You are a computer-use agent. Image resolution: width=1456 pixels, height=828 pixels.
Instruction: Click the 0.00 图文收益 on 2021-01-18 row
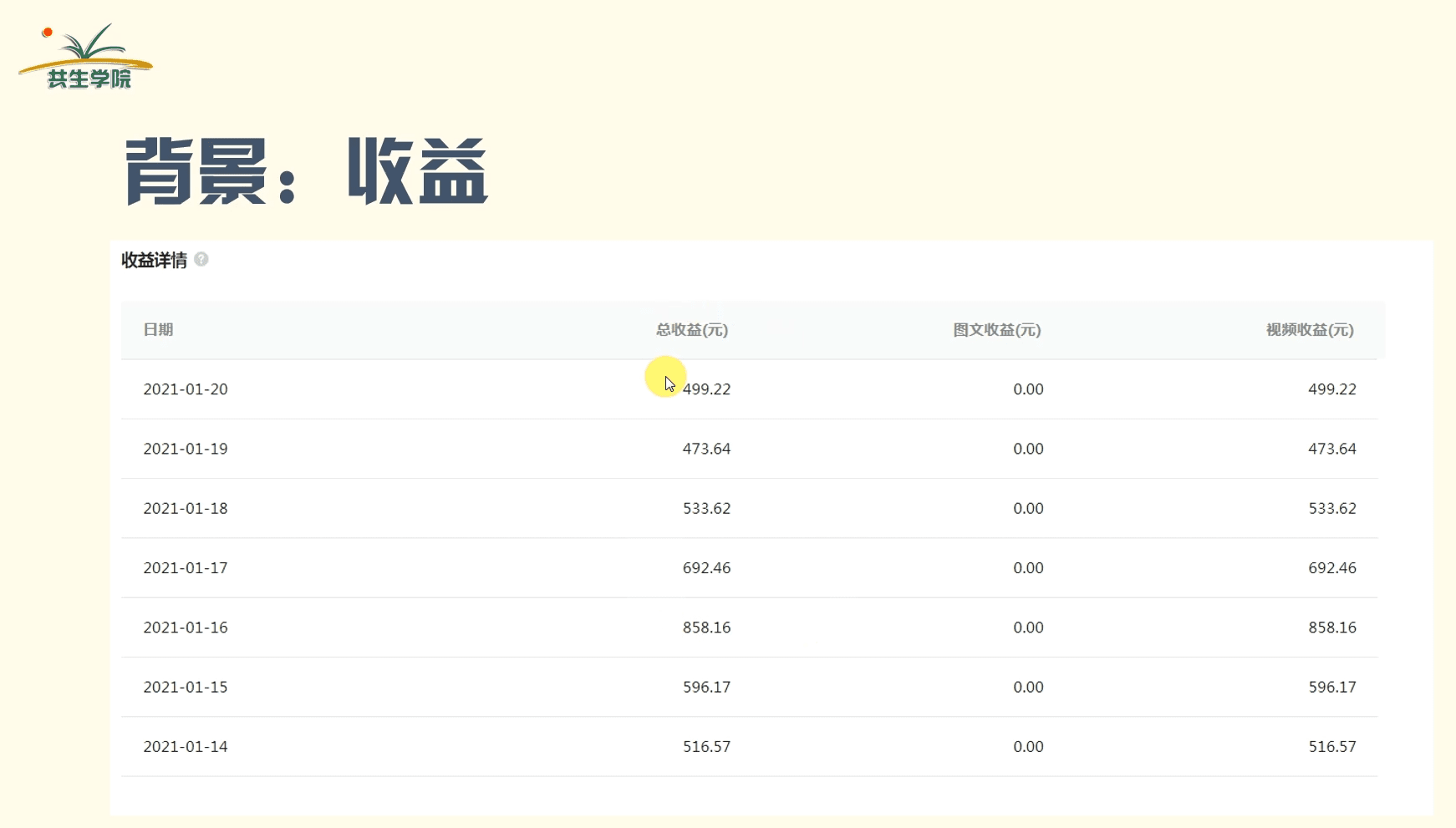[x=1028, y=508]
